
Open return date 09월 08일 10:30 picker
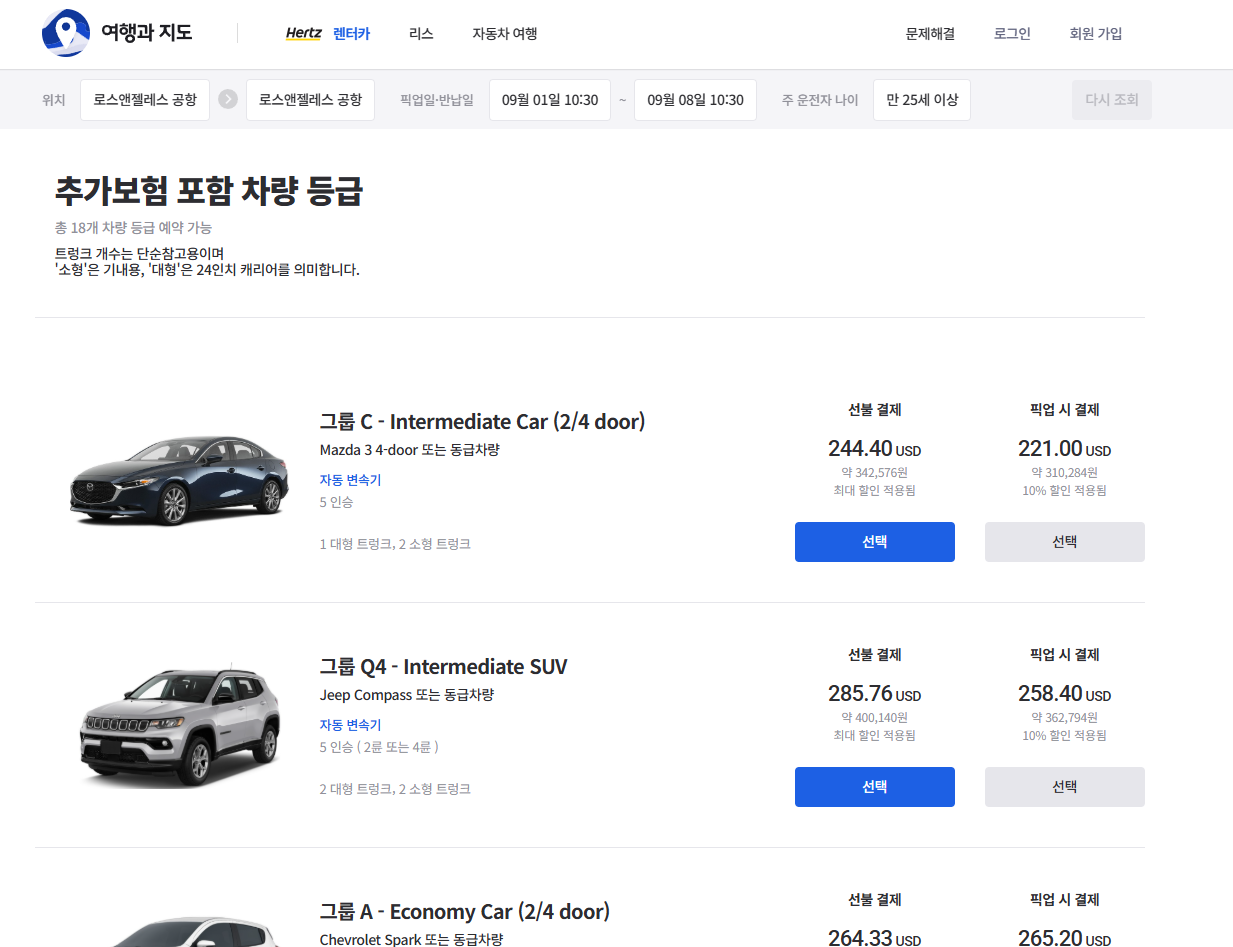695,100
